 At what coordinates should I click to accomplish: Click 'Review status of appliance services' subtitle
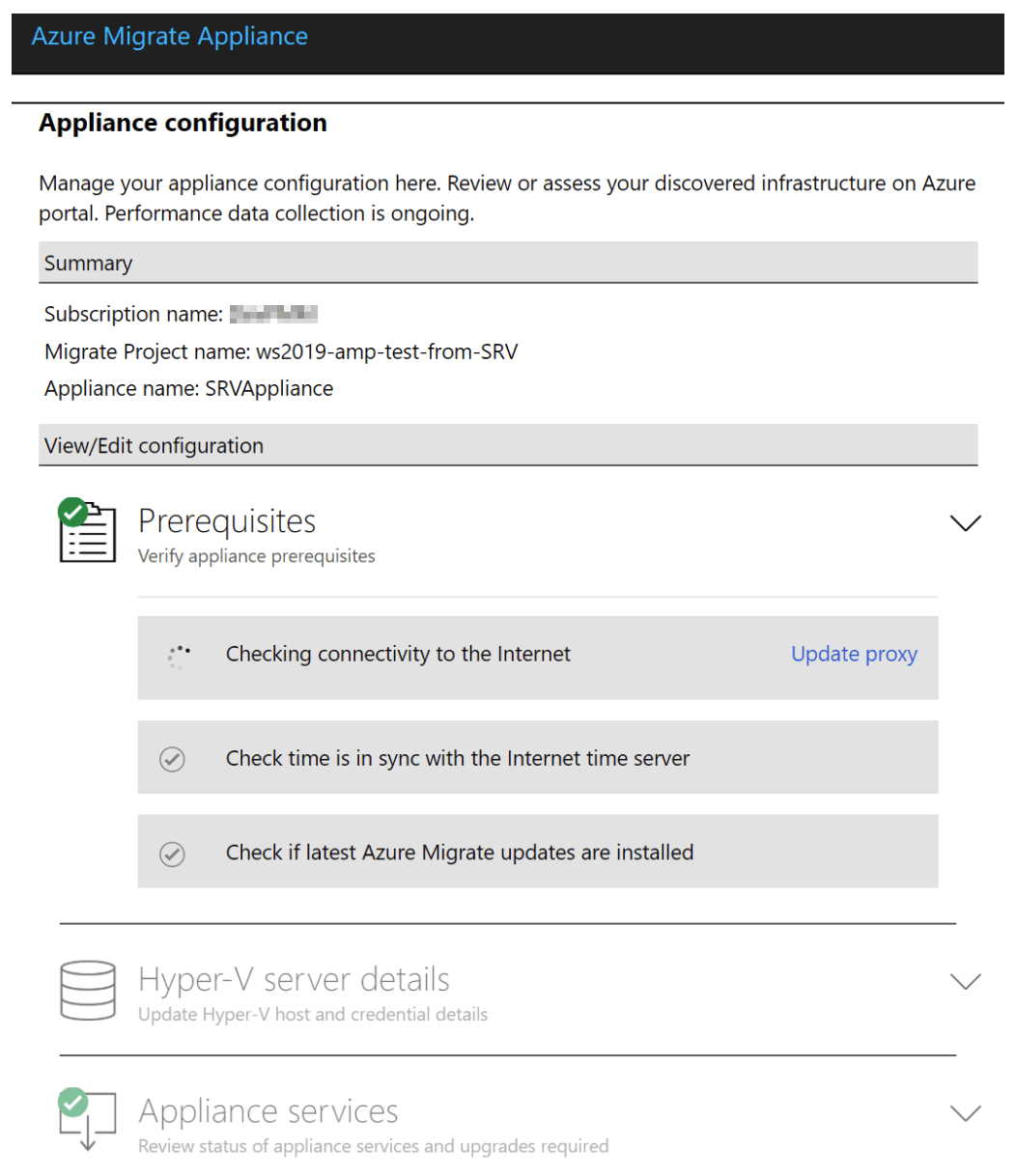click(x=374, y=1146)
